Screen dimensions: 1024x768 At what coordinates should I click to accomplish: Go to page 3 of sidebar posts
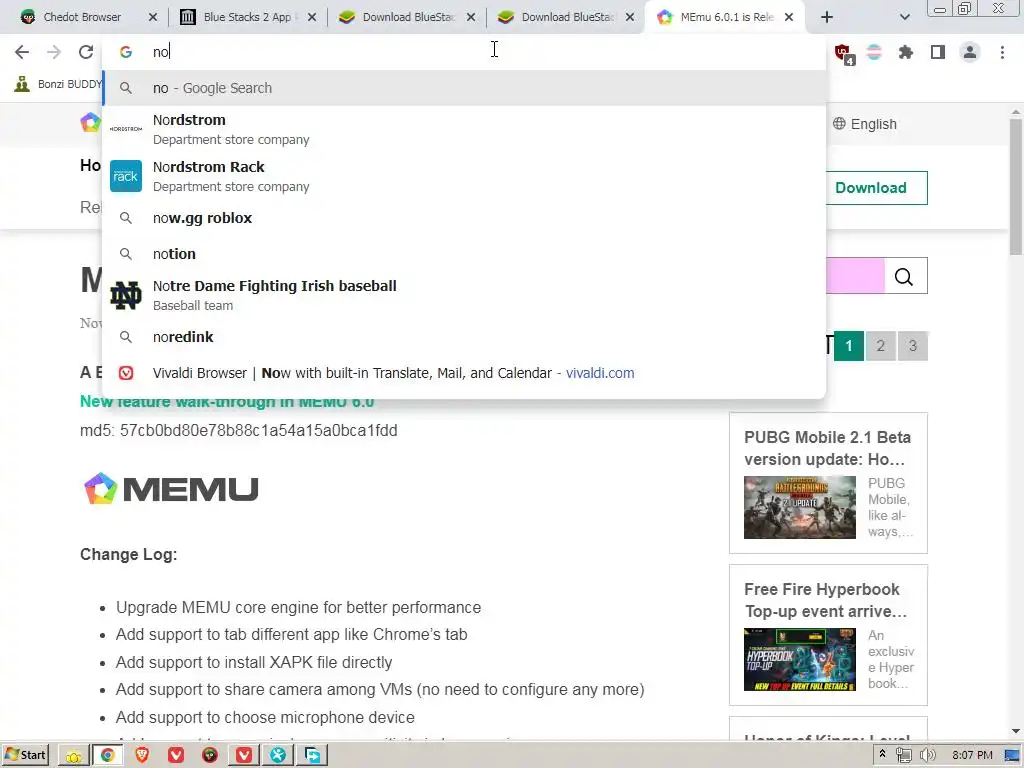[x=912, y=345]
